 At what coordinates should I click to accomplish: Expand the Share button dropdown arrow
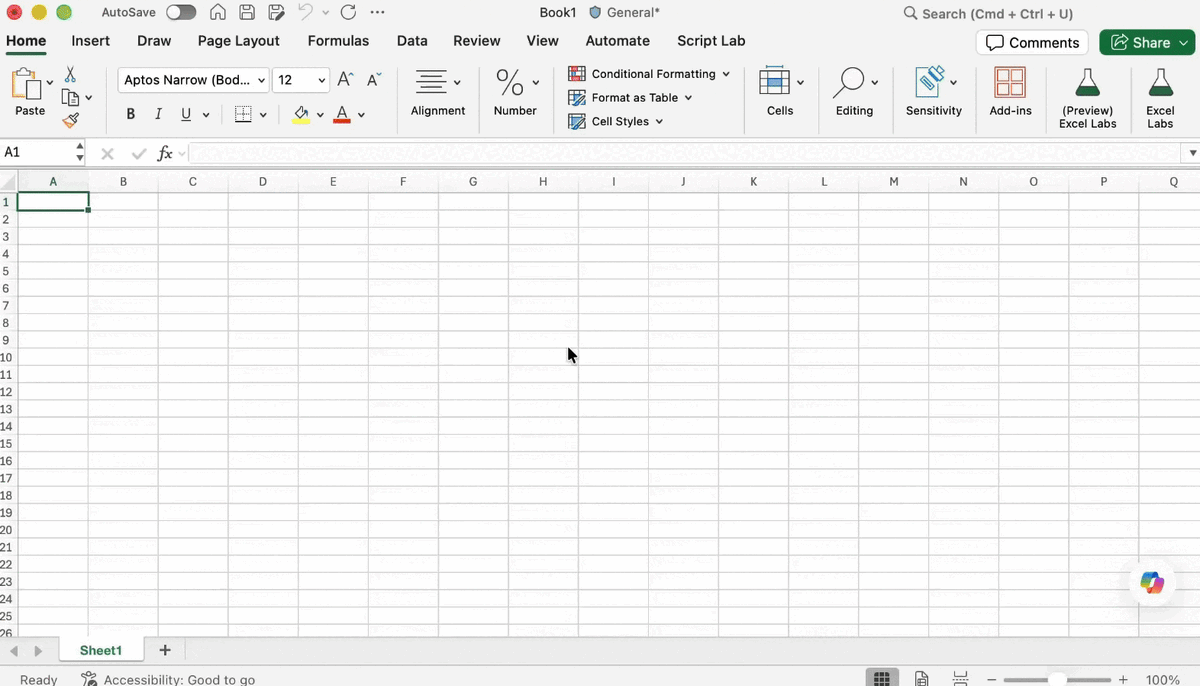[1184, 42]
